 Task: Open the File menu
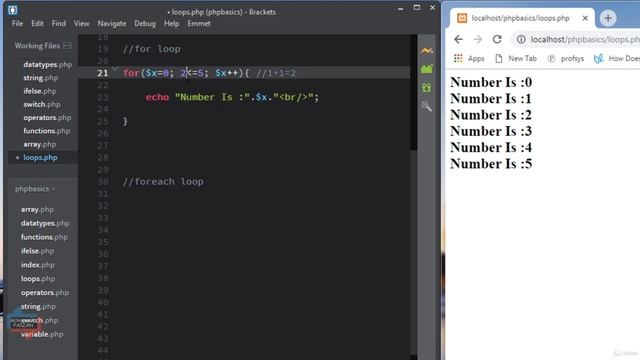click(x=18, y=24)
